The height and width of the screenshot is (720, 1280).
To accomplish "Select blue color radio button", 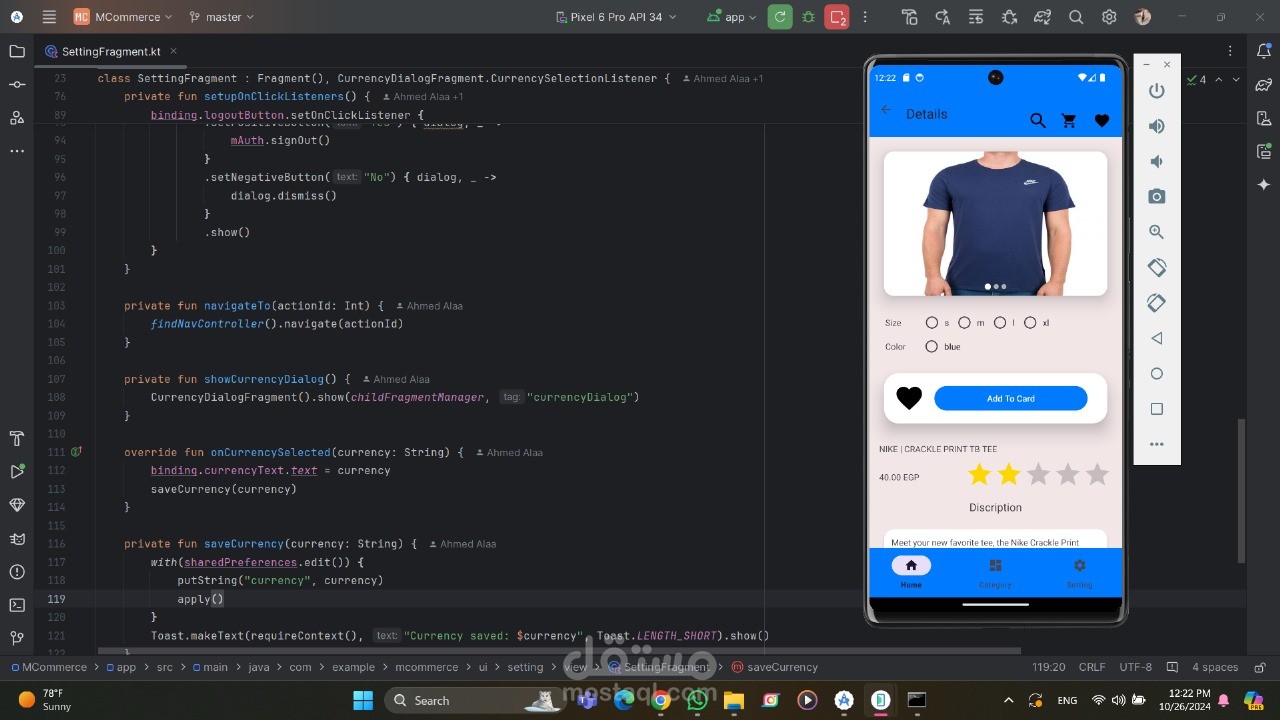I will [932, 346].
